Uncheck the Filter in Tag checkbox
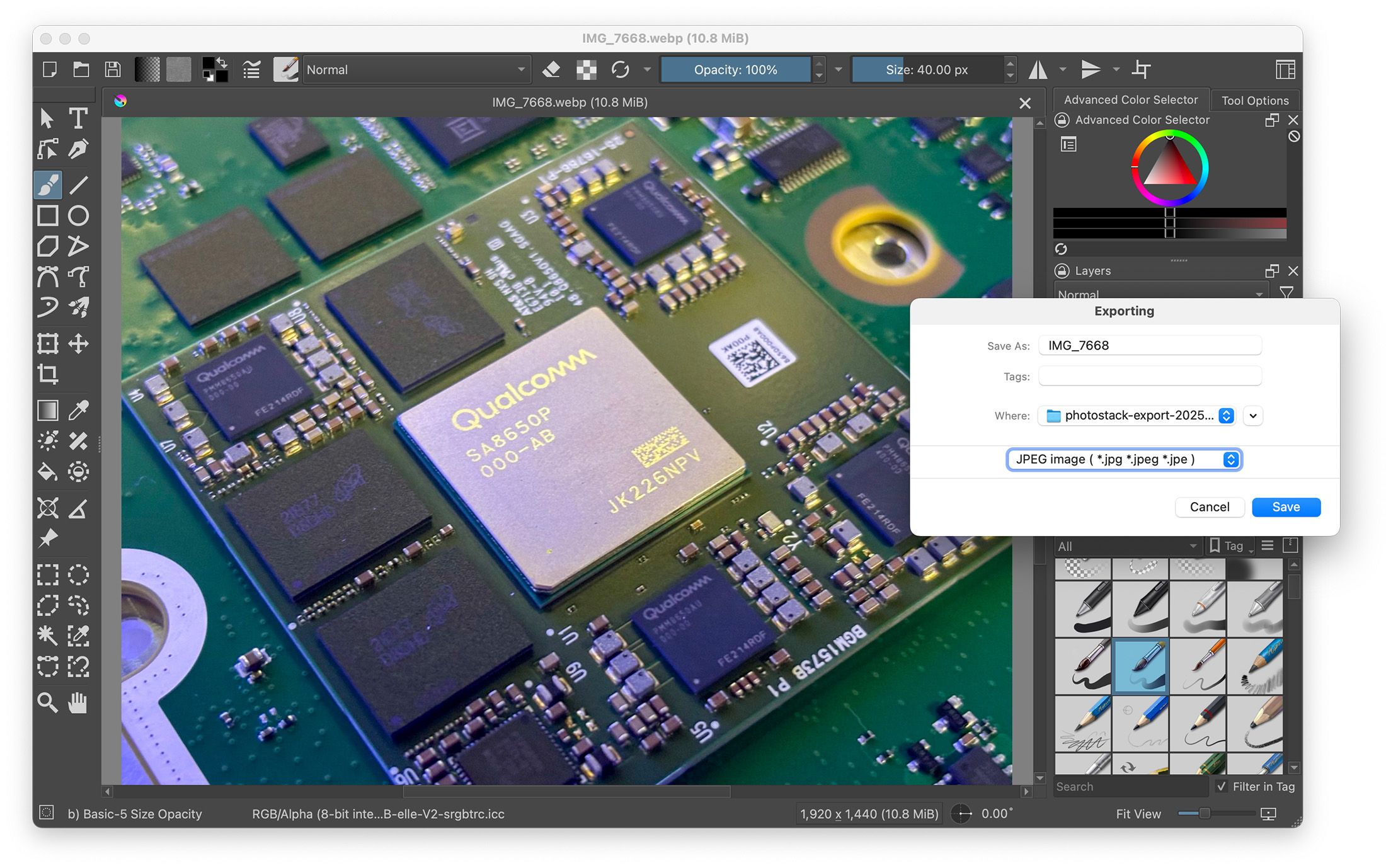1386x868 pixels. pos(1222,786)
